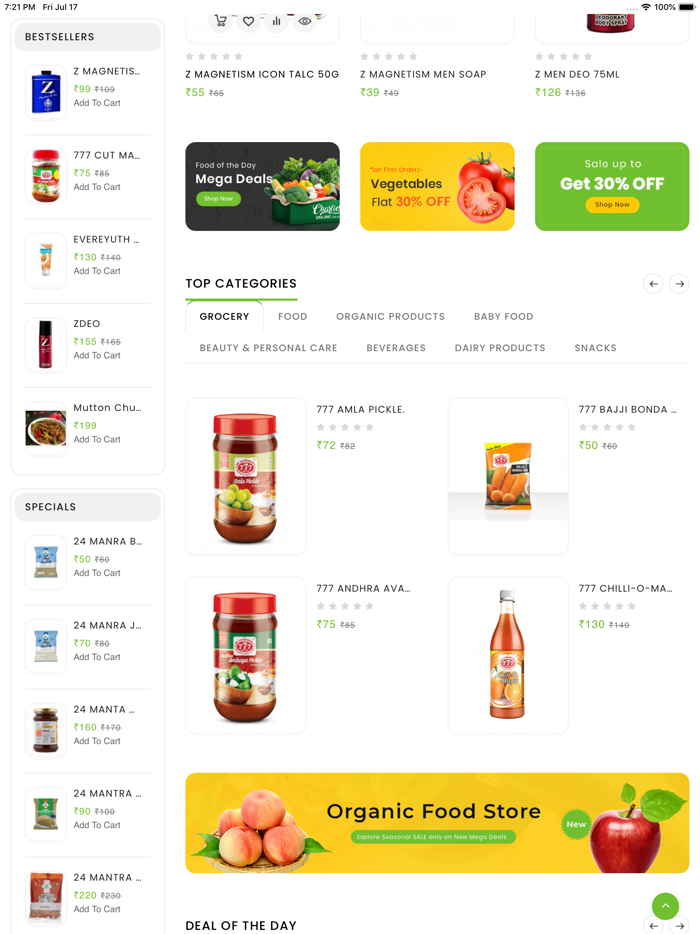Click the Organic Food Store banner

click(x=437, y=823)
